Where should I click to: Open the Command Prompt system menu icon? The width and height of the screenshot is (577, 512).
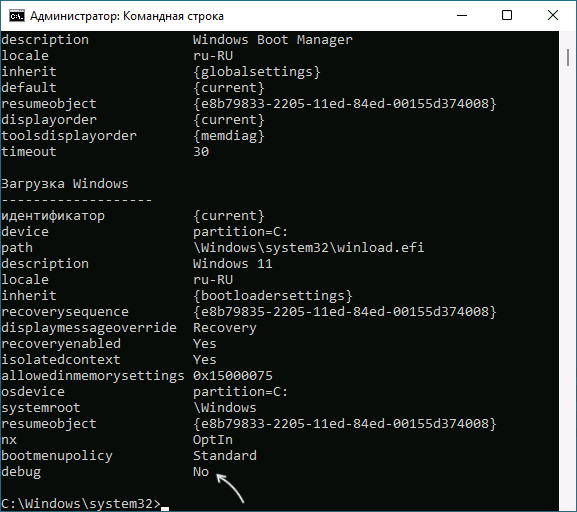17,16
